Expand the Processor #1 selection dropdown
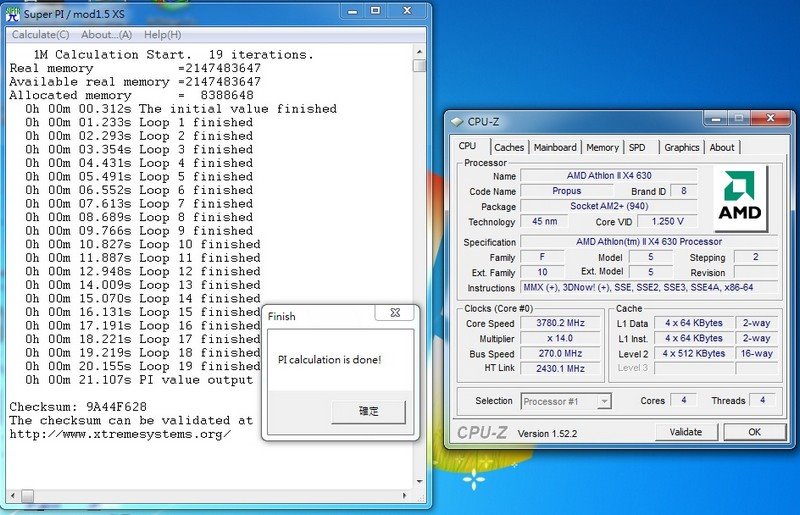 point(604,401)
